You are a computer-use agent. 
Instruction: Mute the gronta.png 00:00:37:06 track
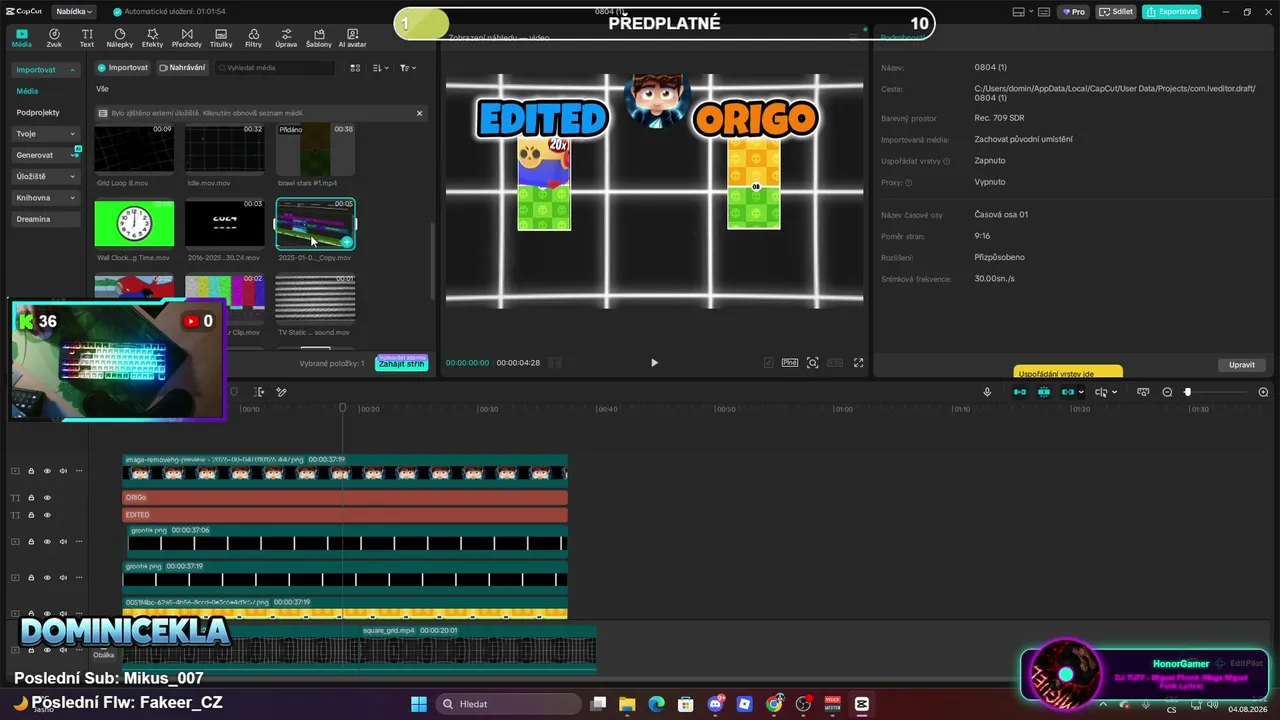click(x=63, y=541)
